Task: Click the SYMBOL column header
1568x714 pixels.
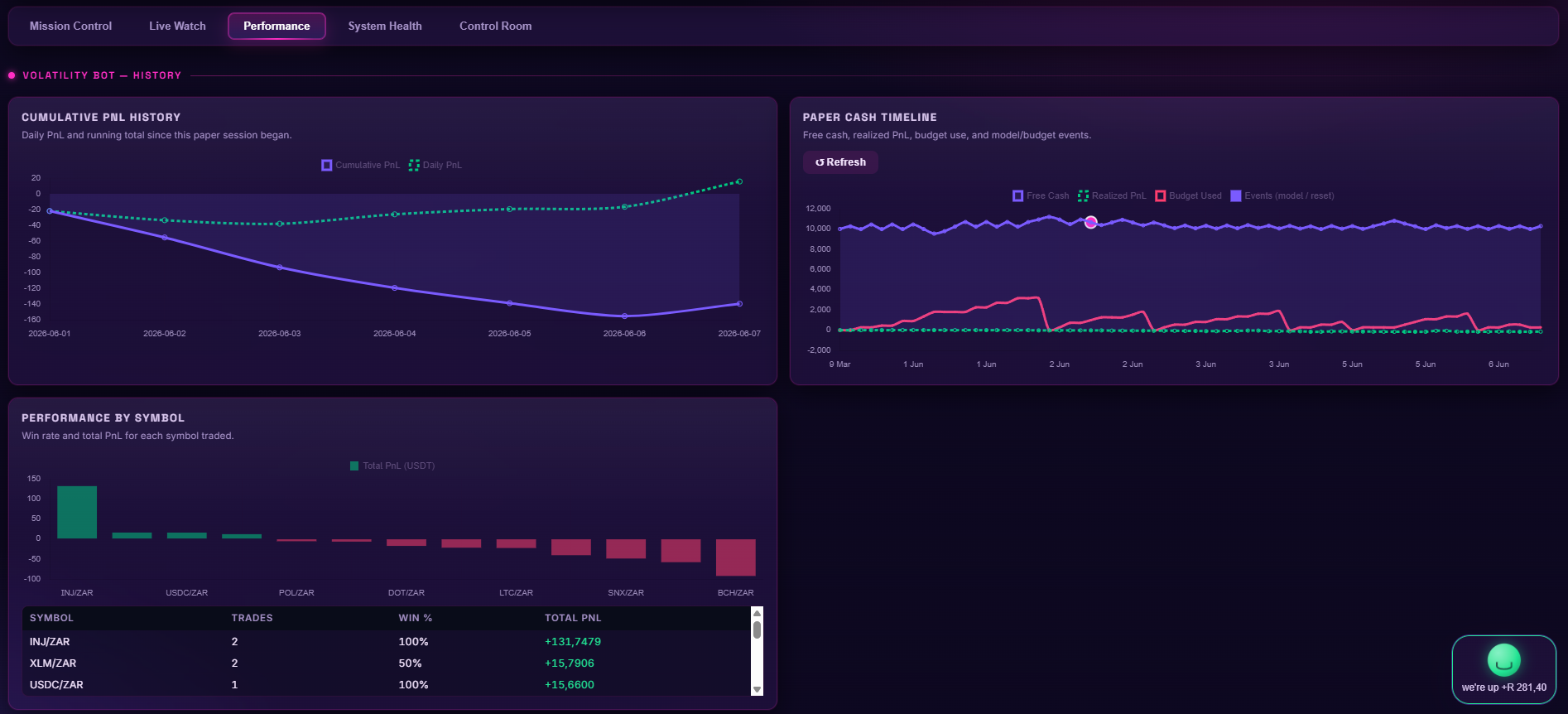Action: (x=51, y=618)
